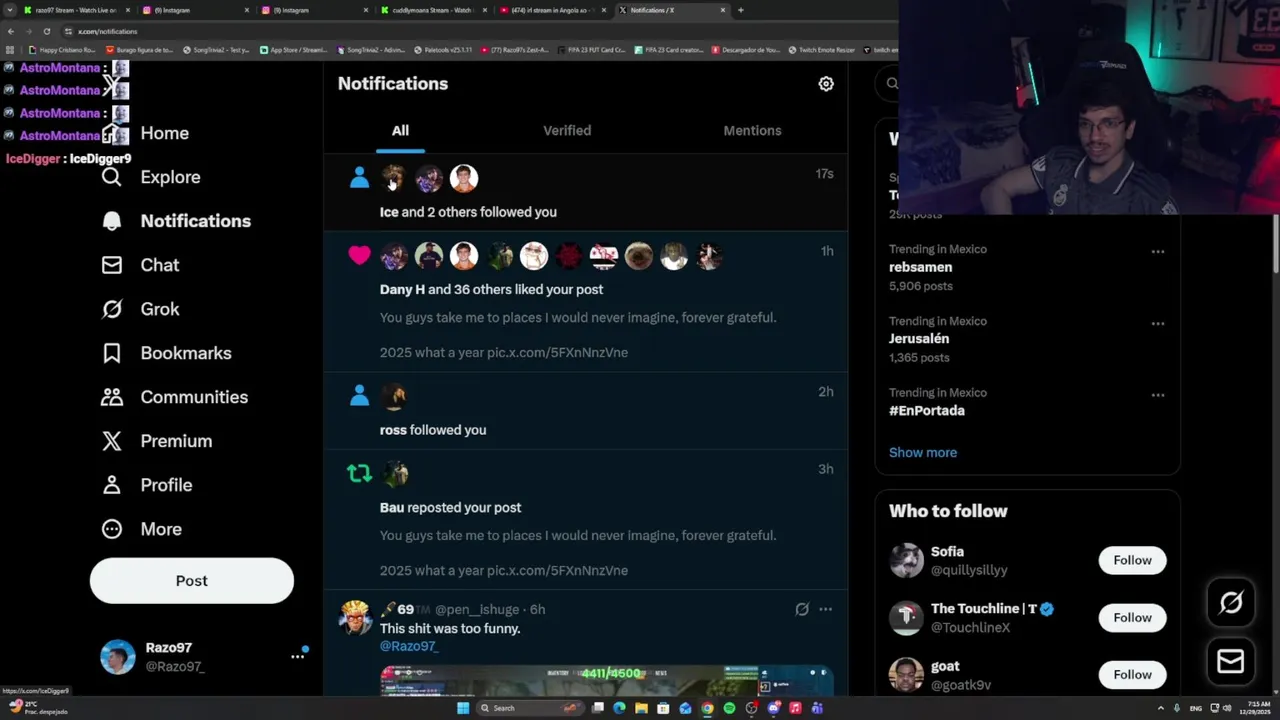Open Microsoft Edge from the taskbar
The image size is (1280, 720).
click(x=619, y=708)
